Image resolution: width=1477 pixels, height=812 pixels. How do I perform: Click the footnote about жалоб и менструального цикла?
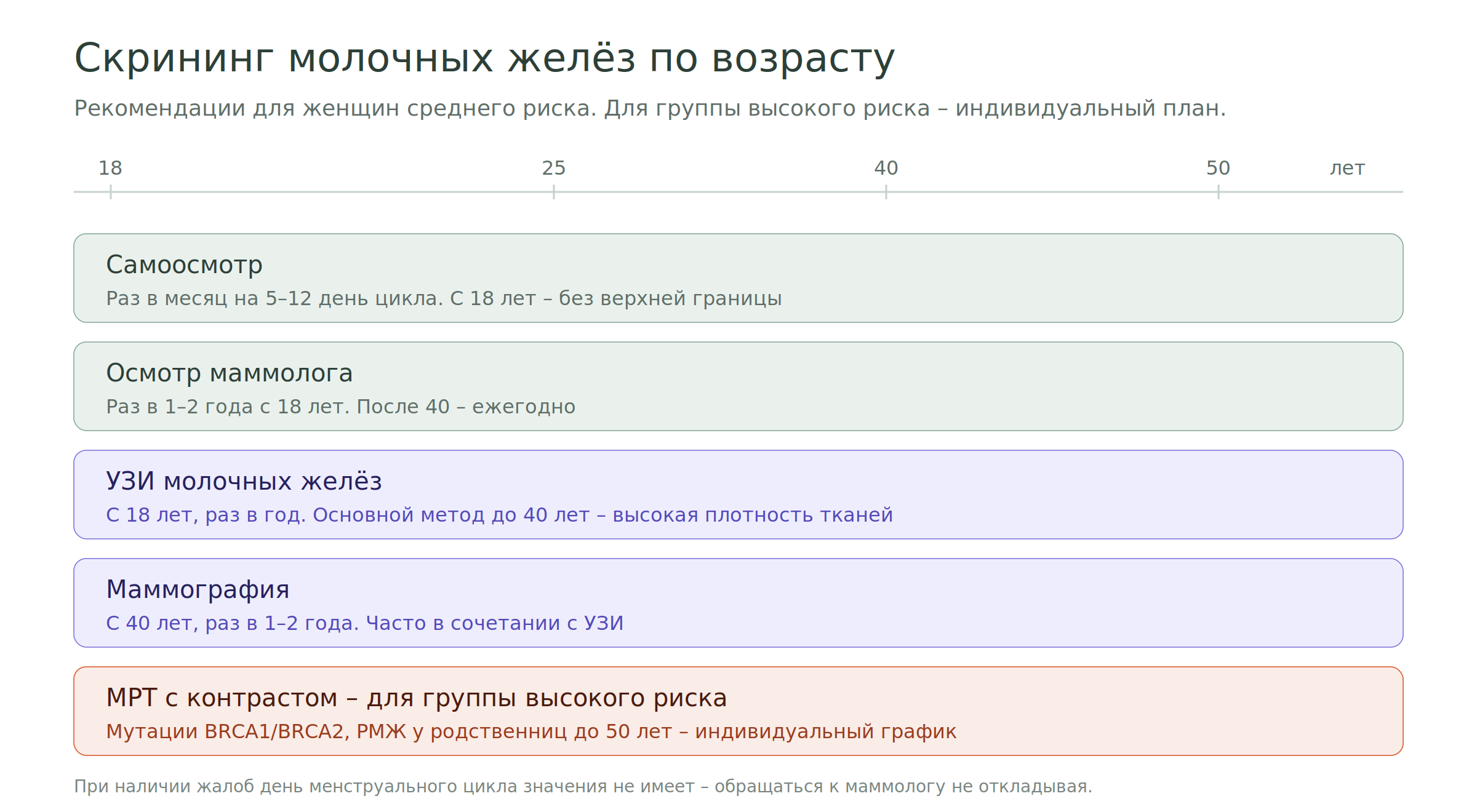tap(583, 787)
